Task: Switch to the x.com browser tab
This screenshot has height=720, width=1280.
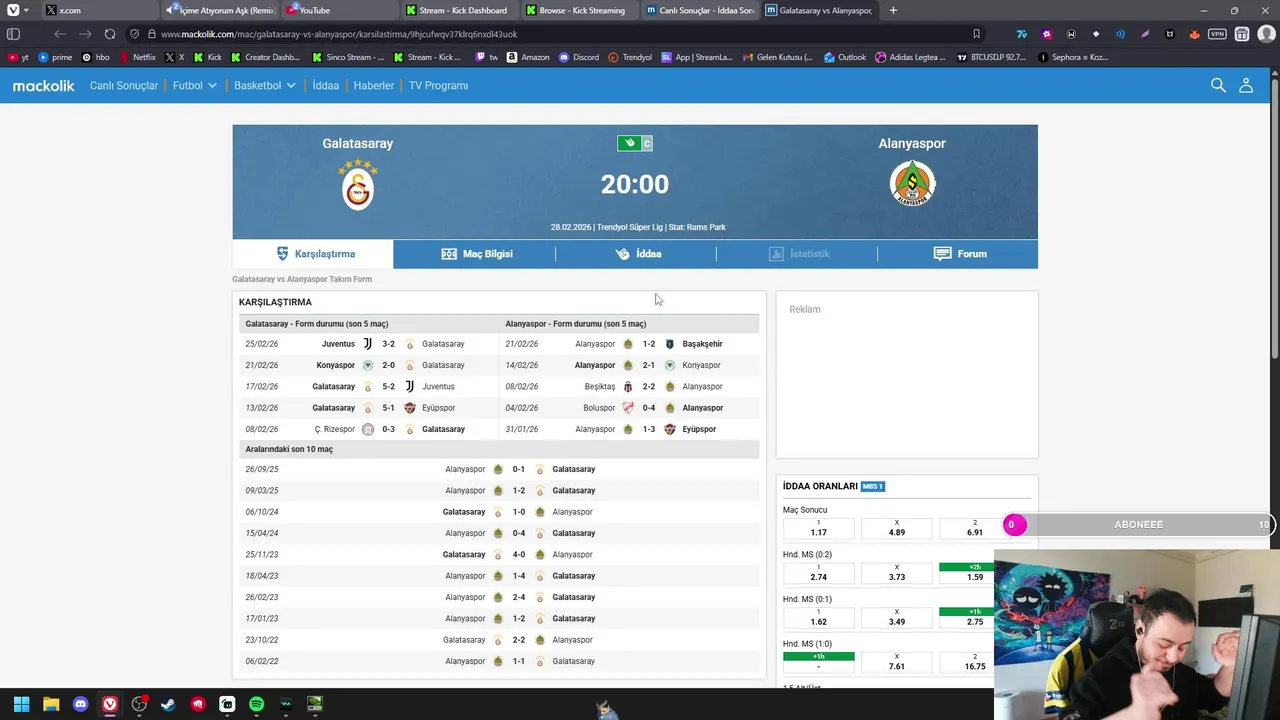Action: tap(100, 10)
